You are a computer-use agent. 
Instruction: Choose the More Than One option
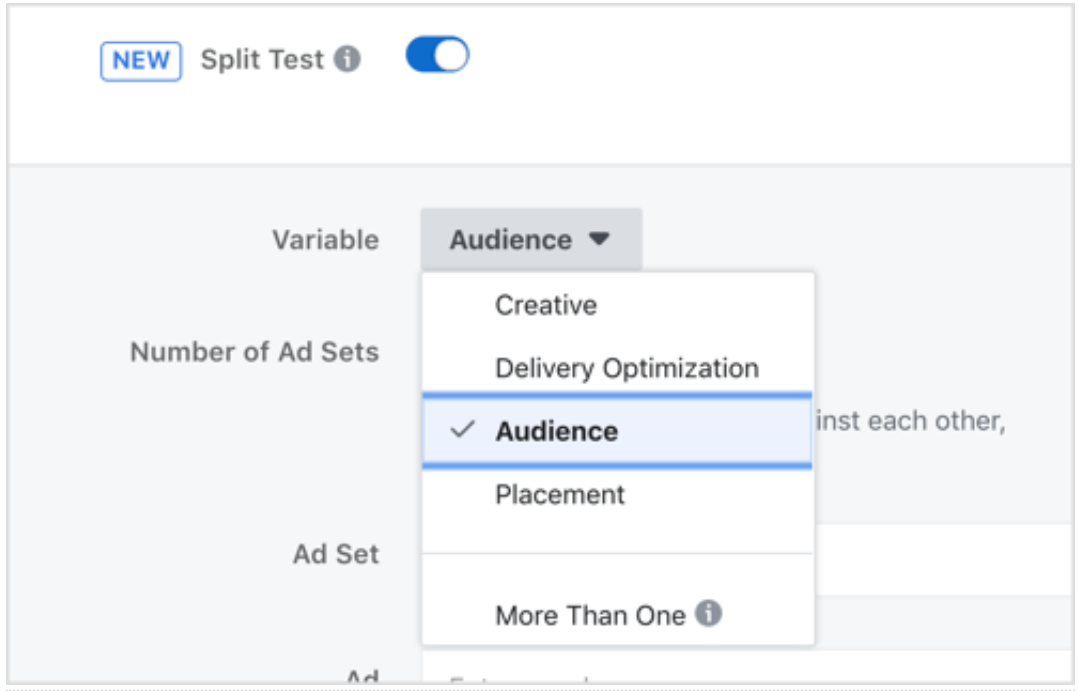tap(590, 615)
